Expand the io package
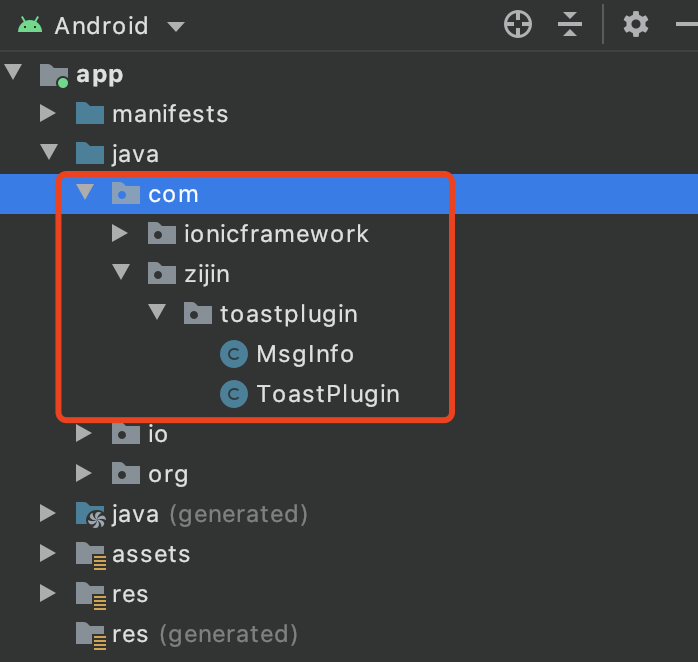The width and height of the screenshot is (698, 662). (x=84, y=434)
